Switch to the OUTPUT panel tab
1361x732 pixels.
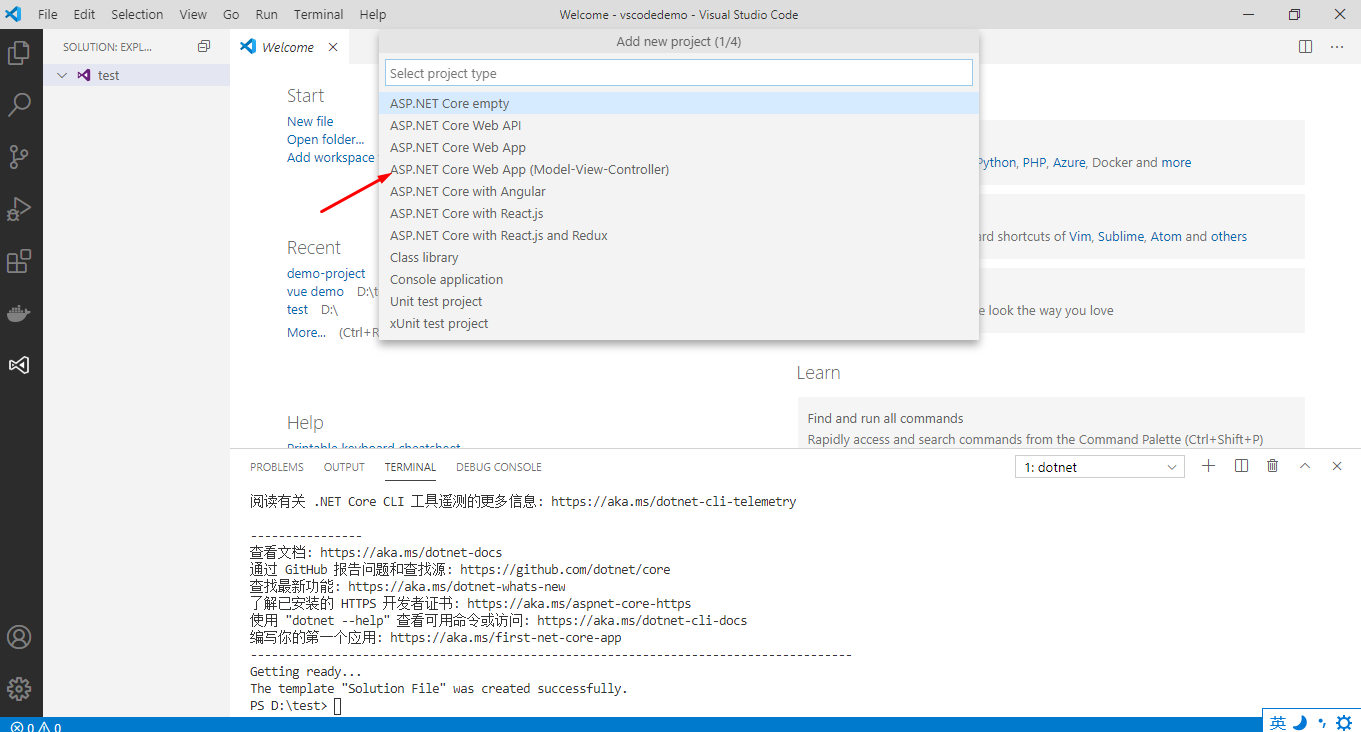pyautogui.click(x=344, y=467)
